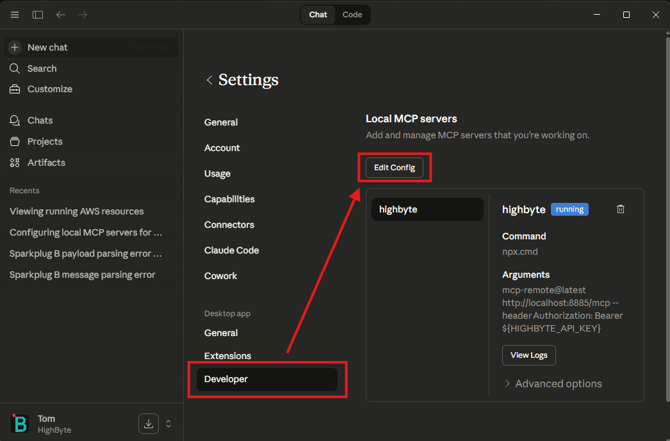This screenshot has width=670, height=441.
Task: Open the account switcher arrows beside Tom
Action: coord(168,424)
